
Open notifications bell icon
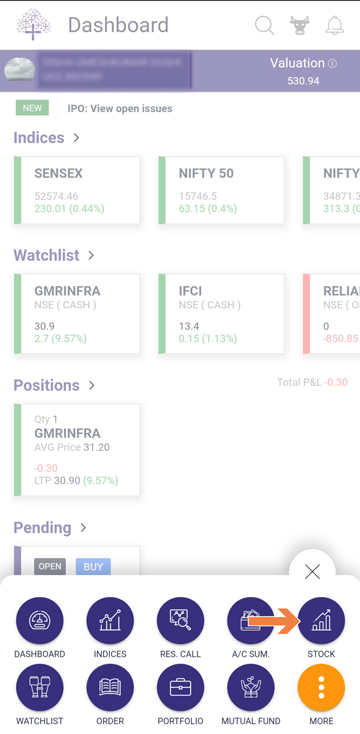(x=335, y=25)
